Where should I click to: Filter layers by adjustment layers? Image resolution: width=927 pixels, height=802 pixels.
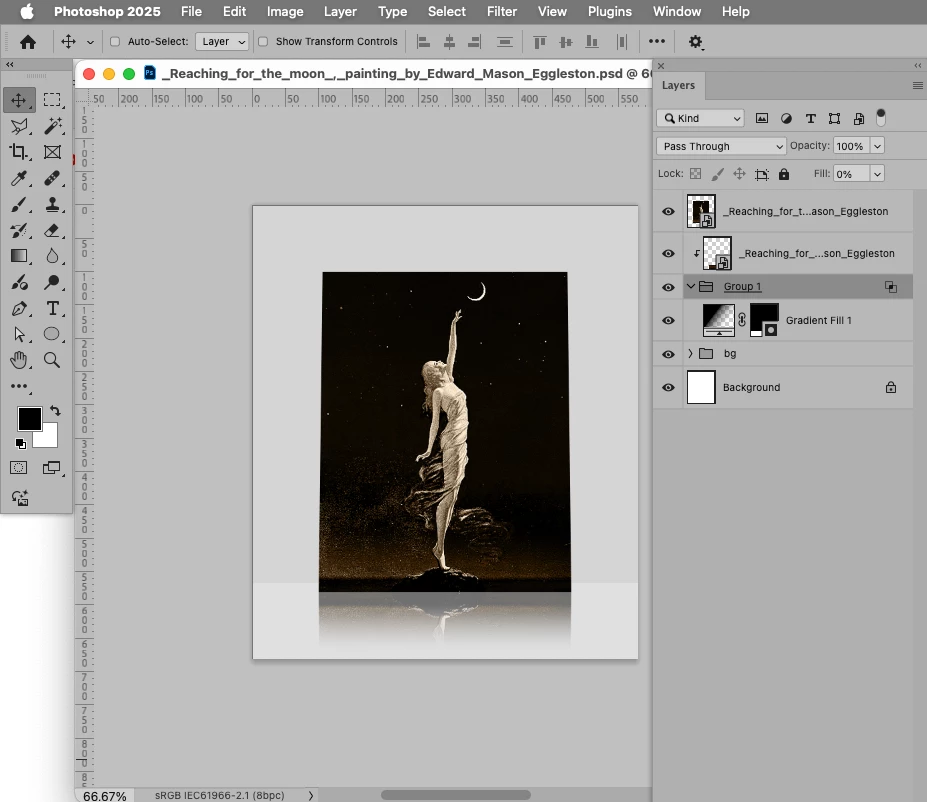[x=786, y=119]
